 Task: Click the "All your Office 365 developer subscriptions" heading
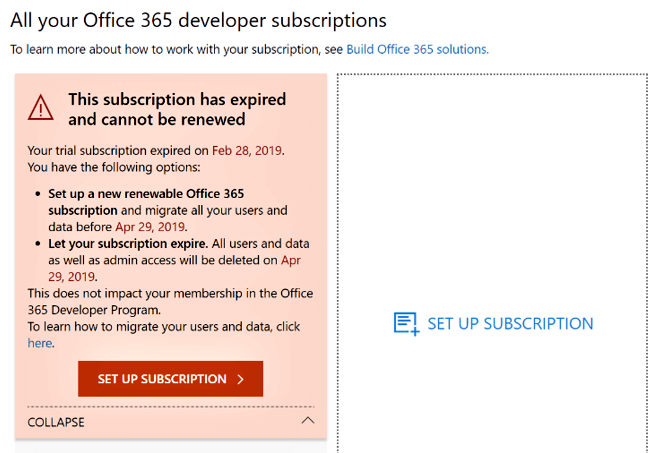198,20
